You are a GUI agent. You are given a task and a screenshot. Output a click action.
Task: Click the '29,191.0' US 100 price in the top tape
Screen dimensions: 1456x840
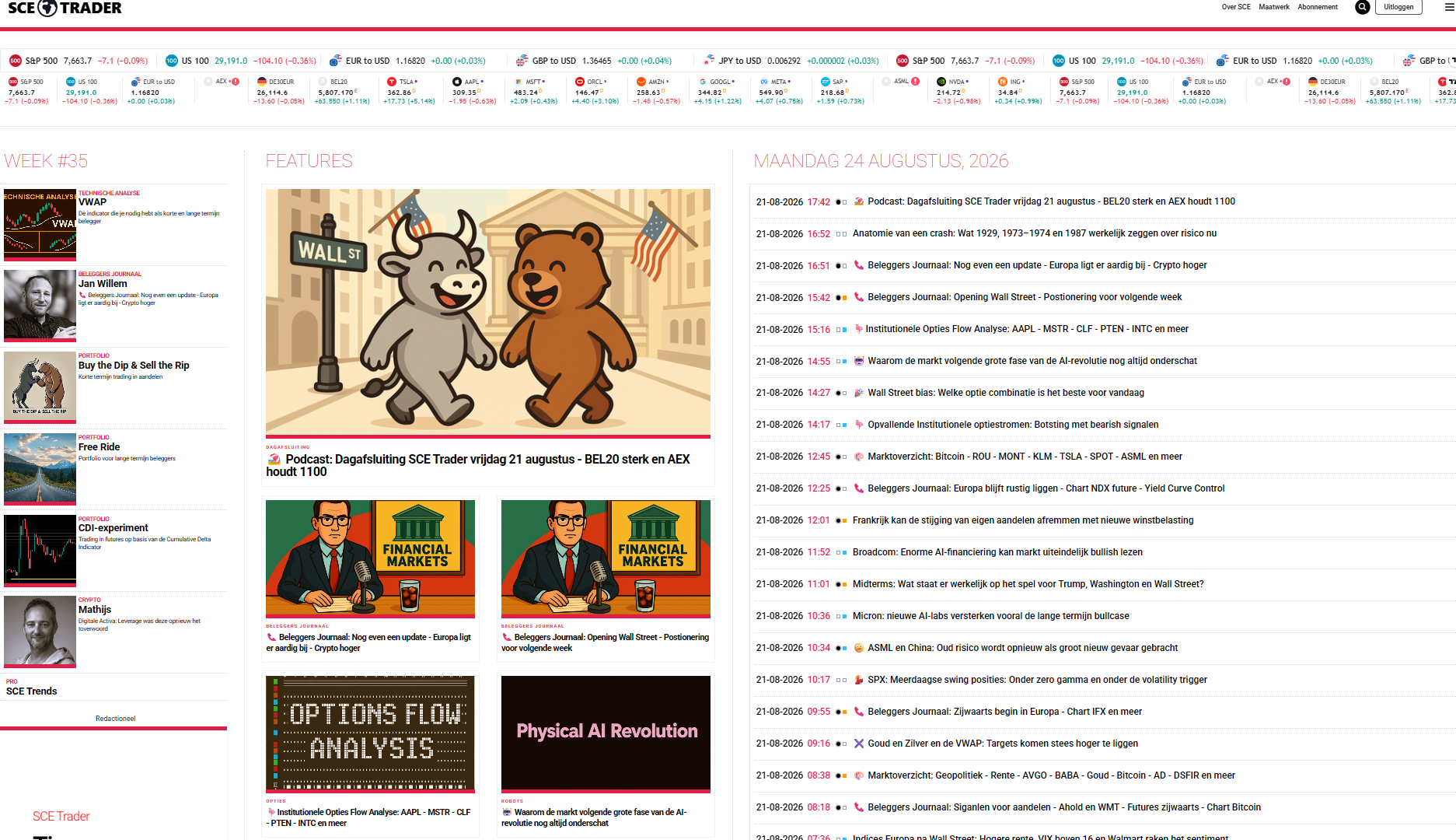(231, 61)
